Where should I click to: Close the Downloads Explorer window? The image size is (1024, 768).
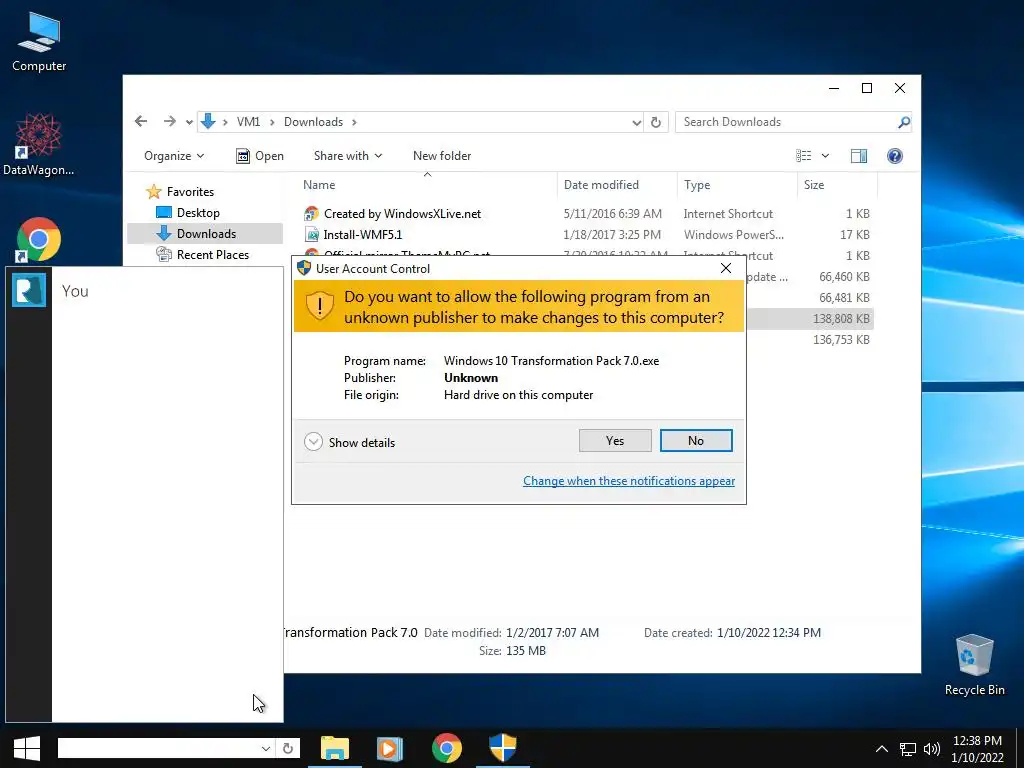click(900, 88)
